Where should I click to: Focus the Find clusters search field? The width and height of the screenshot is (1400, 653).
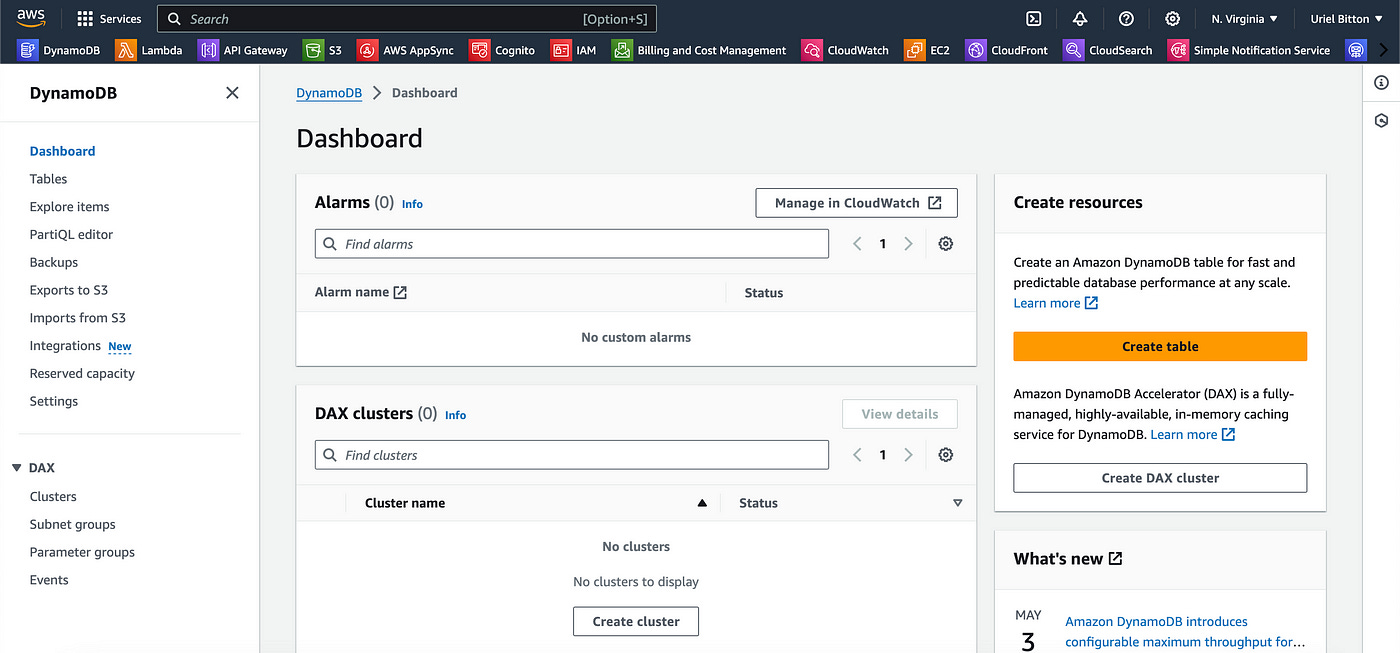(x=572, y=455)
